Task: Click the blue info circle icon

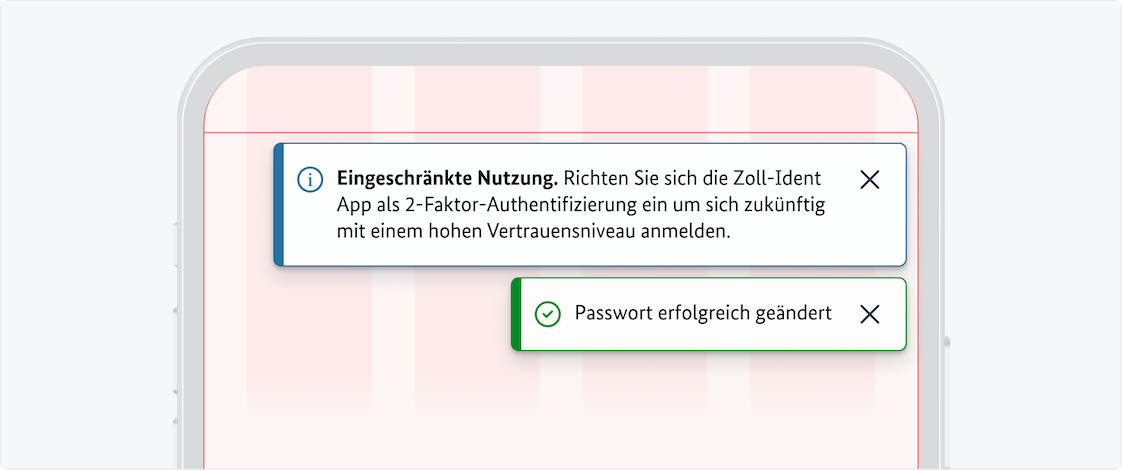Action: tap(310, 180)
